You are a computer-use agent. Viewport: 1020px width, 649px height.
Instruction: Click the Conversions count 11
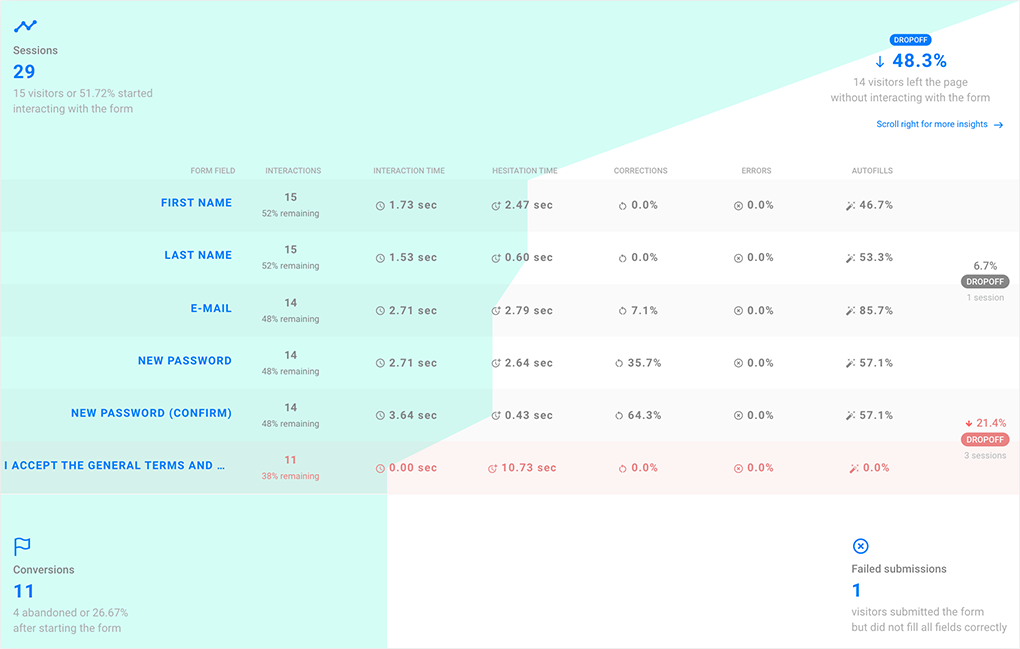tap(23, 591)
